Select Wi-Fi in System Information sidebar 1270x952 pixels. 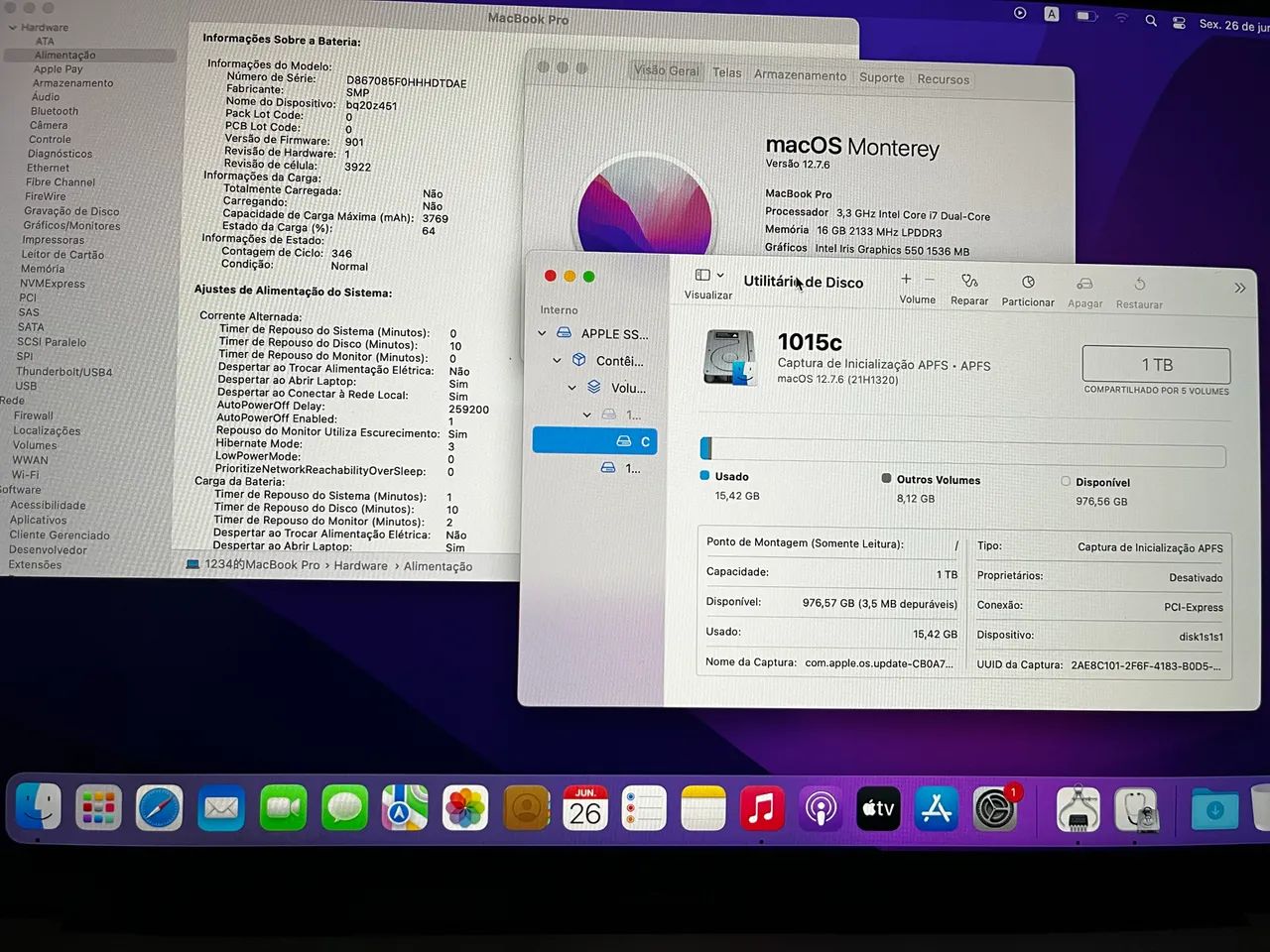[25, 475]
